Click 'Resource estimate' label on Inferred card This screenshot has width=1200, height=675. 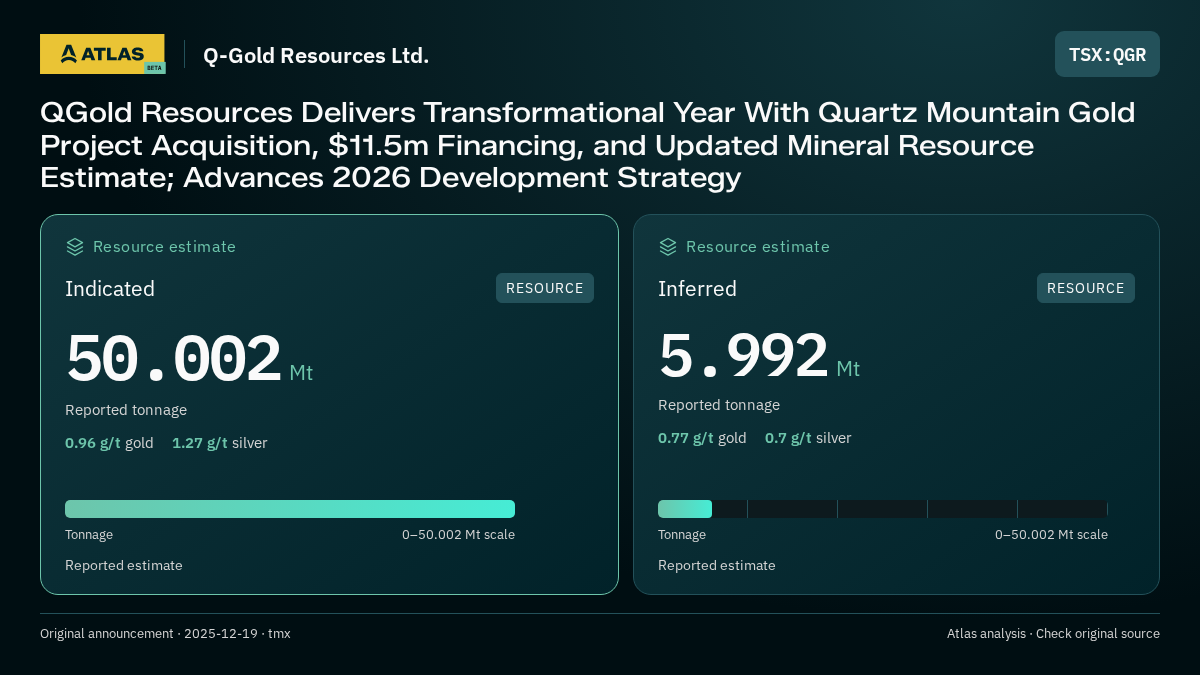757,247
